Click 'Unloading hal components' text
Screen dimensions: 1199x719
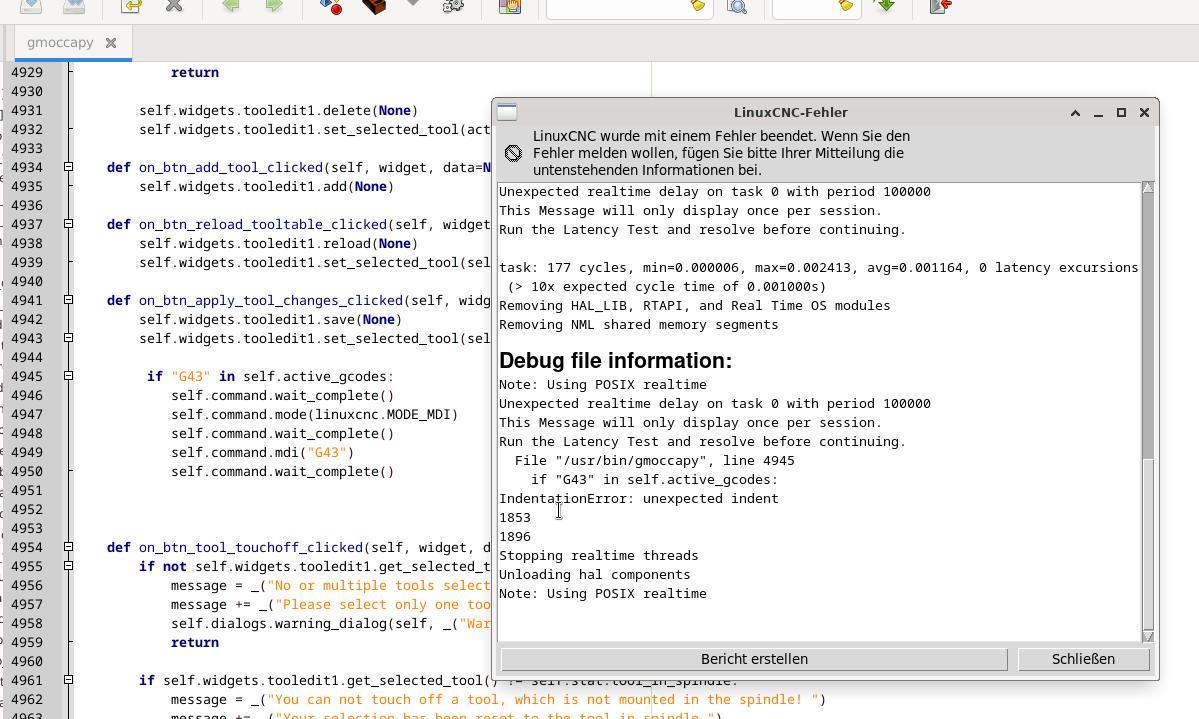pos(595,574)
